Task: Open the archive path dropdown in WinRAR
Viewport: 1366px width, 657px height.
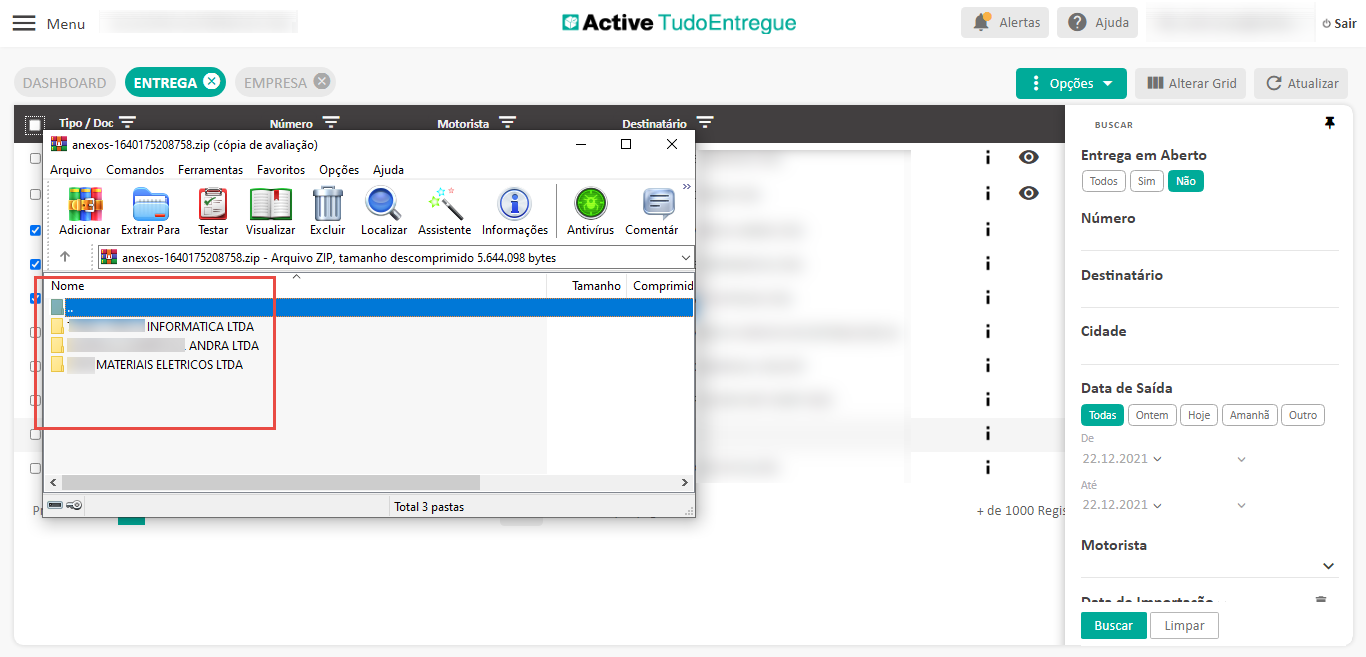Action: 685,258
